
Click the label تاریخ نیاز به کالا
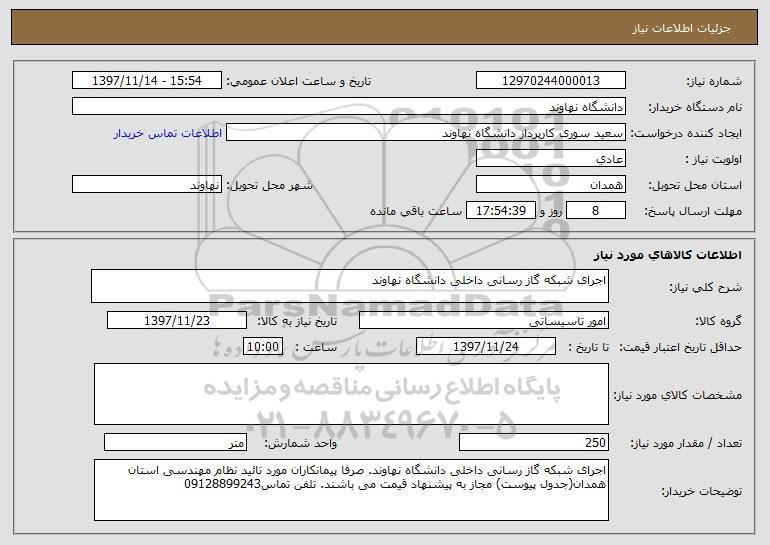click(x=297, y=321)
